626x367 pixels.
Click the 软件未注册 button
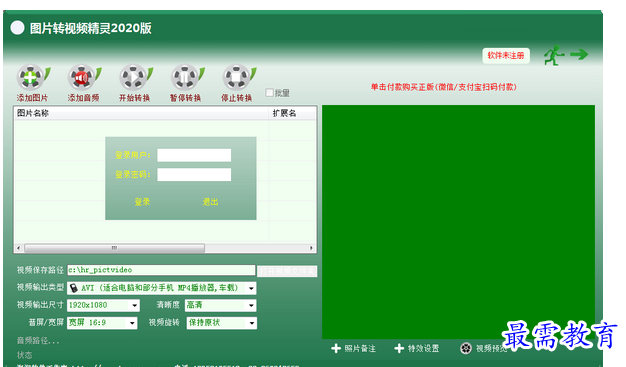click(x=506, y=56)
